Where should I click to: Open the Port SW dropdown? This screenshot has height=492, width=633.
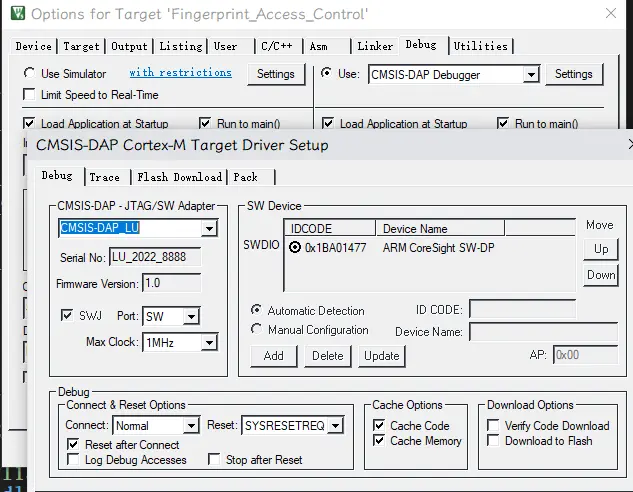click(190, 317)
